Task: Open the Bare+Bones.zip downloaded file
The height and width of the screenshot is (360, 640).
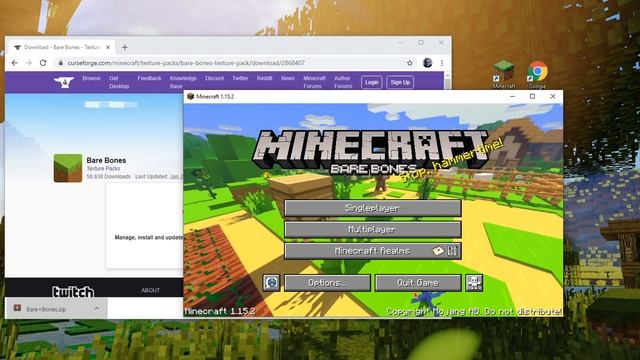Action: pos(46,309)
